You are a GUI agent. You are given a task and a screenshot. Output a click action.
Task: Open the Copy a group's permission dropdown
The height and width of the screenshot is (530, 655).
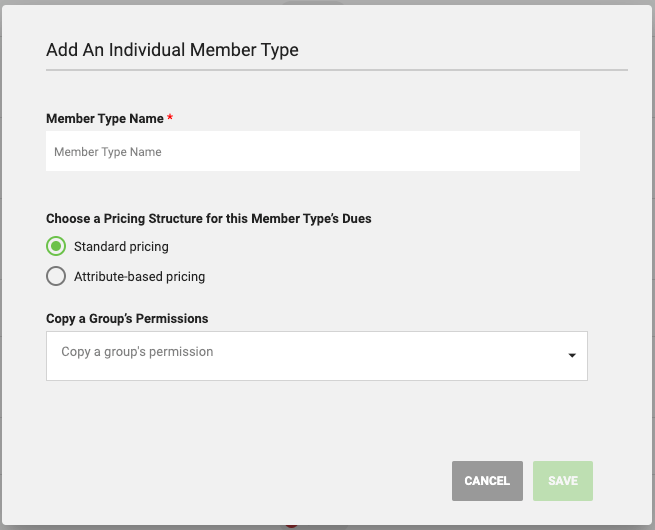point(316,356)
